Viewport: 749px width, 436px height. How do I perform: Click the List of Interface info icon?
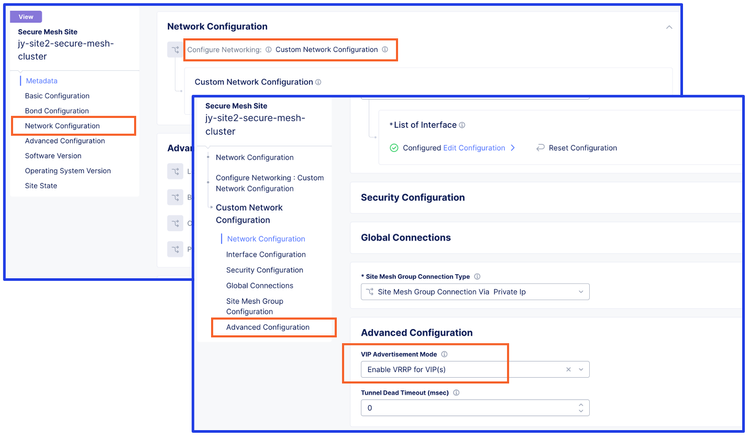point(462,125)
